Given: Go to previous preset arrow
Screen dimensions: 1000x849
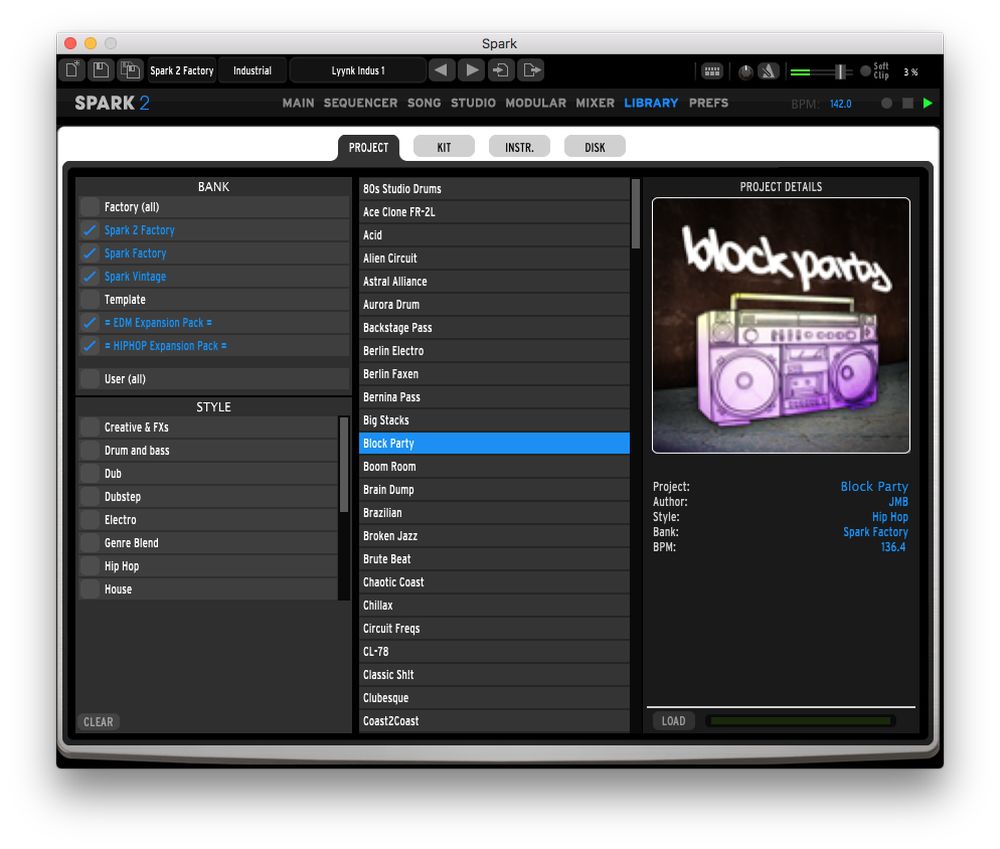Looking at the screenshot, I should coord(441,70).
